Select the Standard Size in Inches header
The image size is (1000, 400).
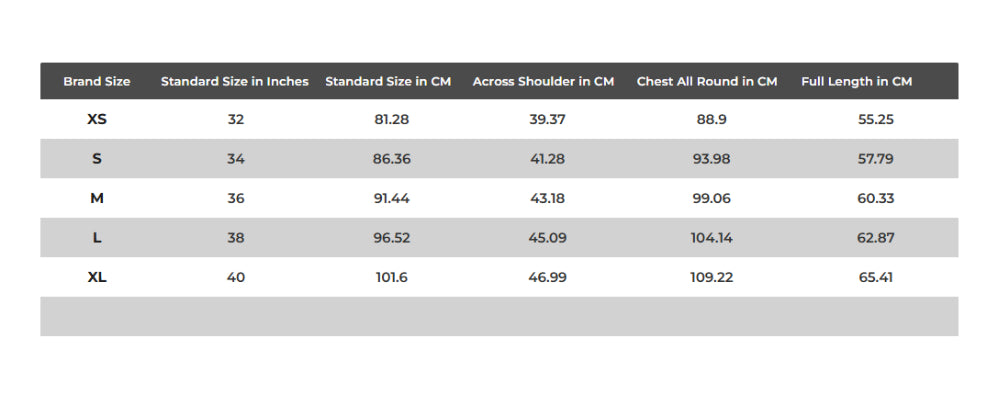[235, 81]
